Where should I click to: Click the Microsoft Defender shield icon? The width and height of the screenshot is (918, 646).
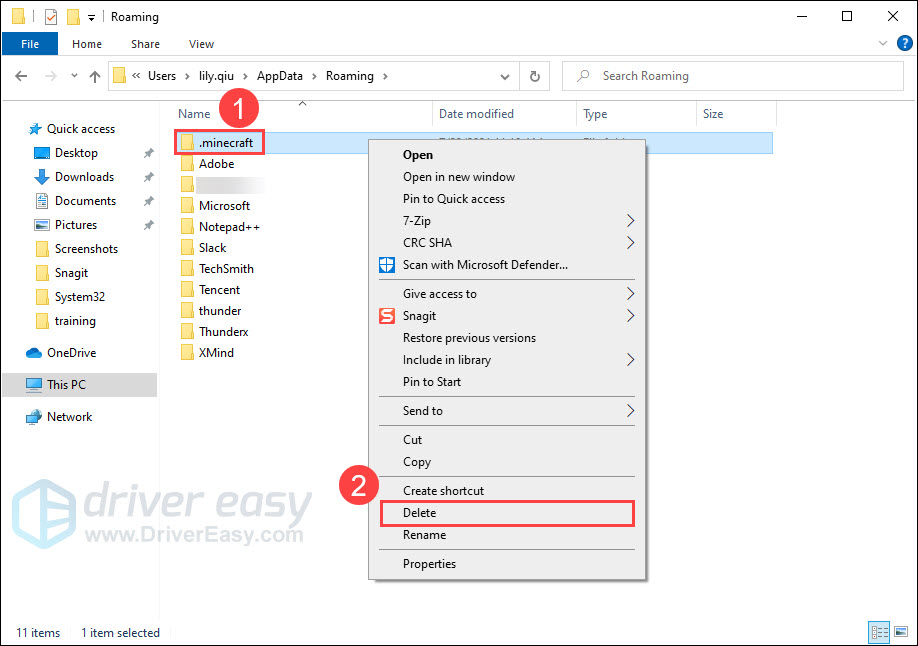387,265
